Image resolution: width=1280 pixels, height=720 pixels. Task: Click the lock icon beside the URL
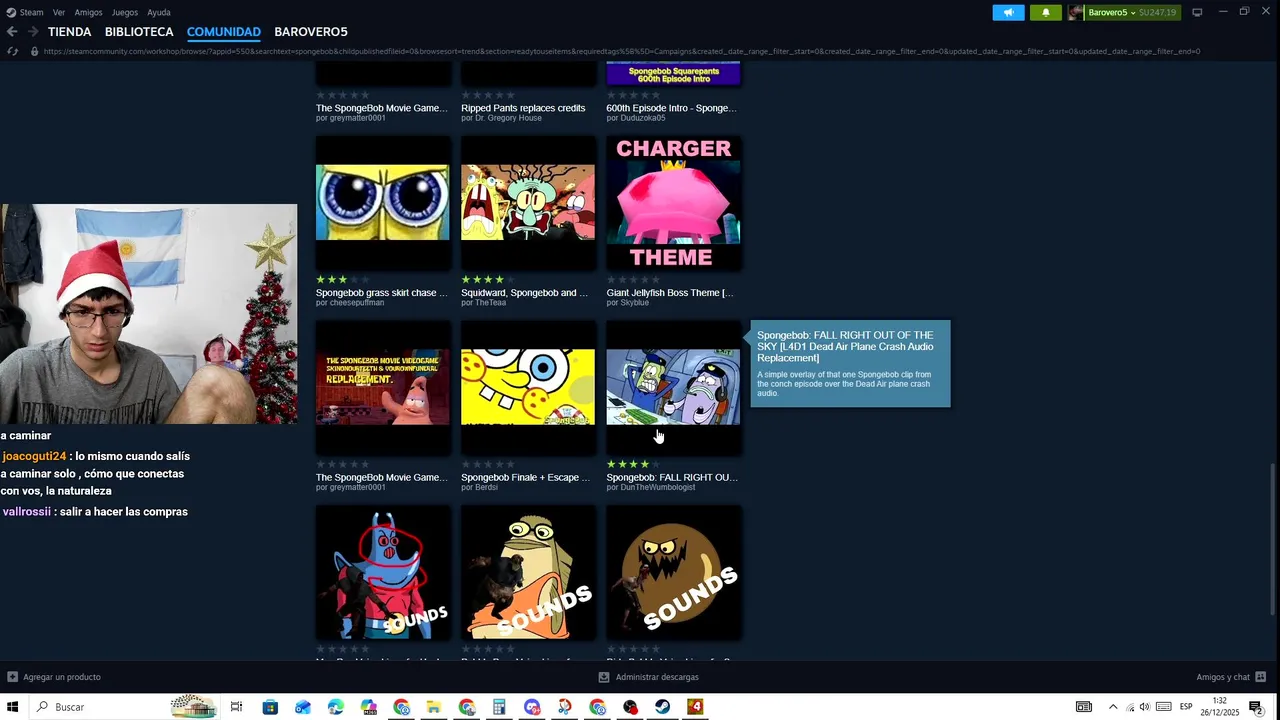tap(35, 51)
